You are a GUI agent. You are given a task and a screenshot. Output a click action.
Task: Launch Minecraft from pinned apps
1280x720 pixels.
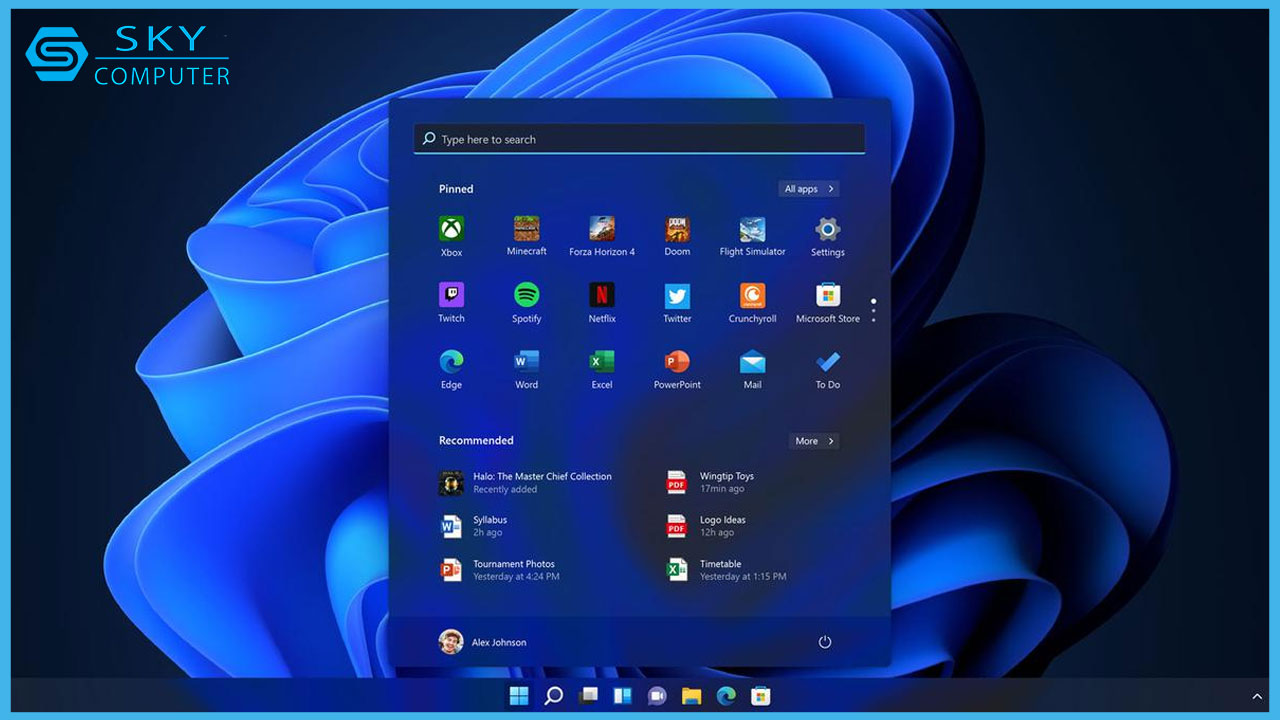(526, 236)
